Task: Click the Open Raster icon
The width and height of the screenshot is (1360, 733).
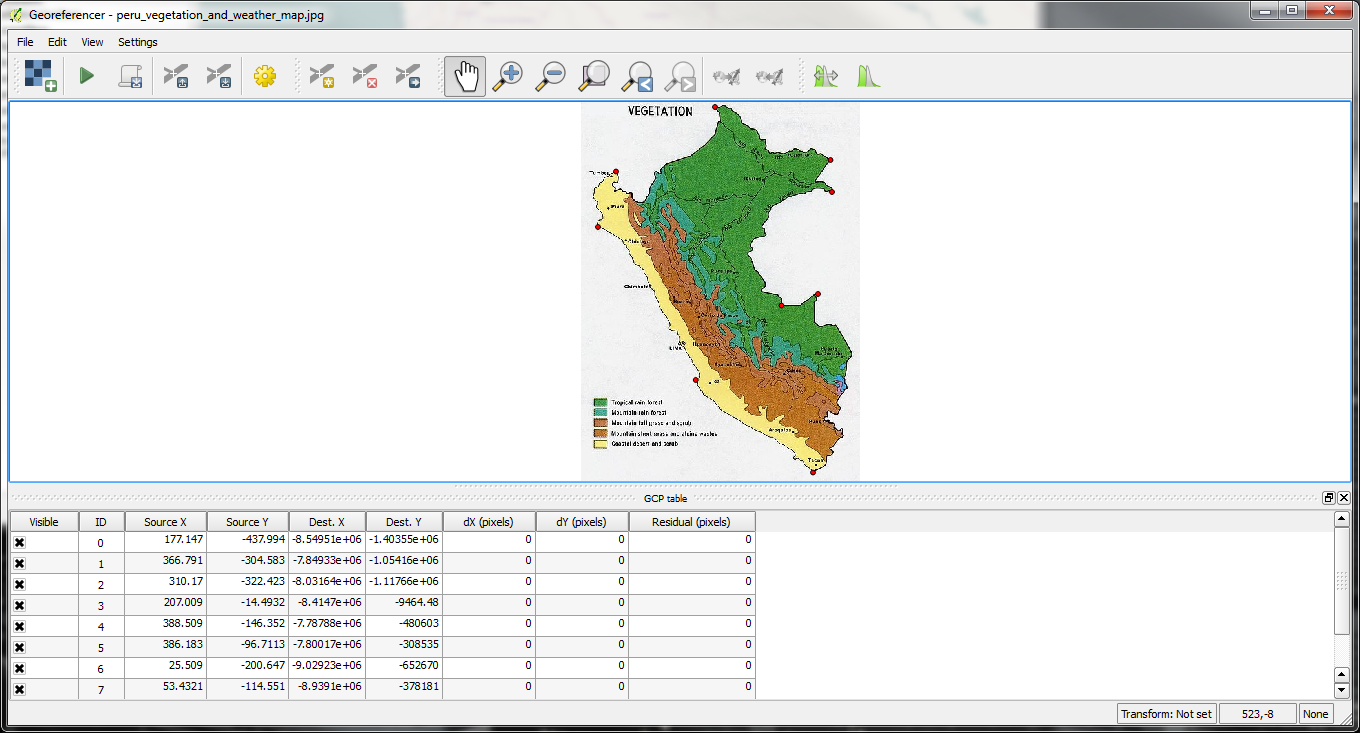Action: point(40,76)
